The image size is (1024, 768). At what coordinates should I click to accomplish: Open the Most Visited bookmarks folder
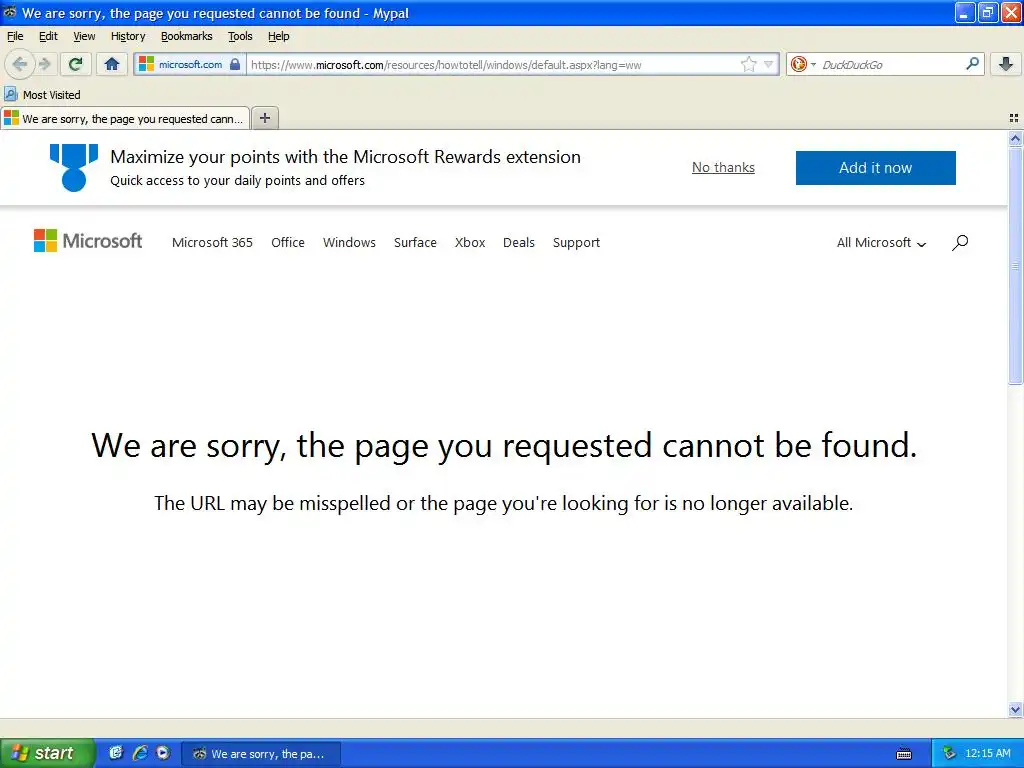(42, 95)
